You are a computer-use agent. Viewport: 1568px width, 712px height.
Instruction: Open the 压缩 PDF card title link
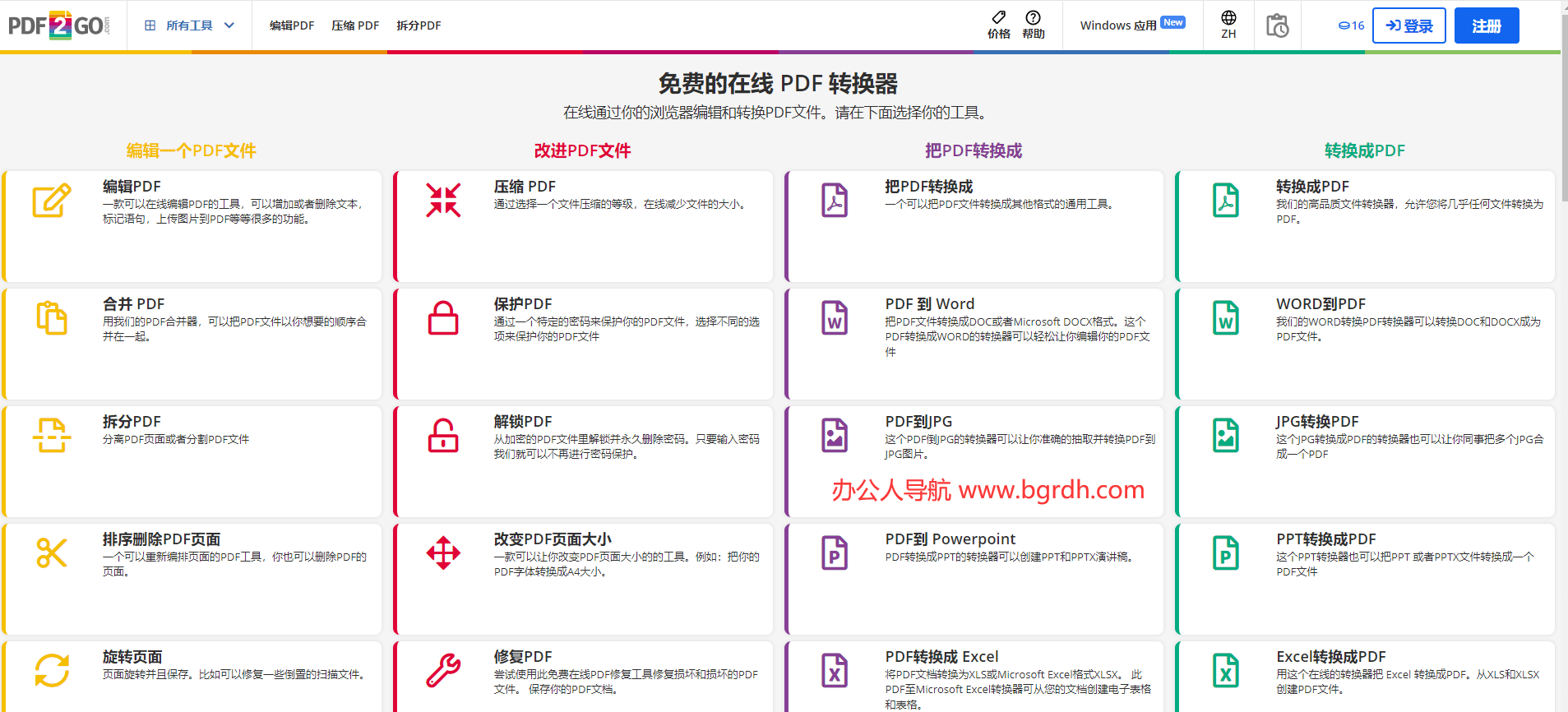click(525, 187)
